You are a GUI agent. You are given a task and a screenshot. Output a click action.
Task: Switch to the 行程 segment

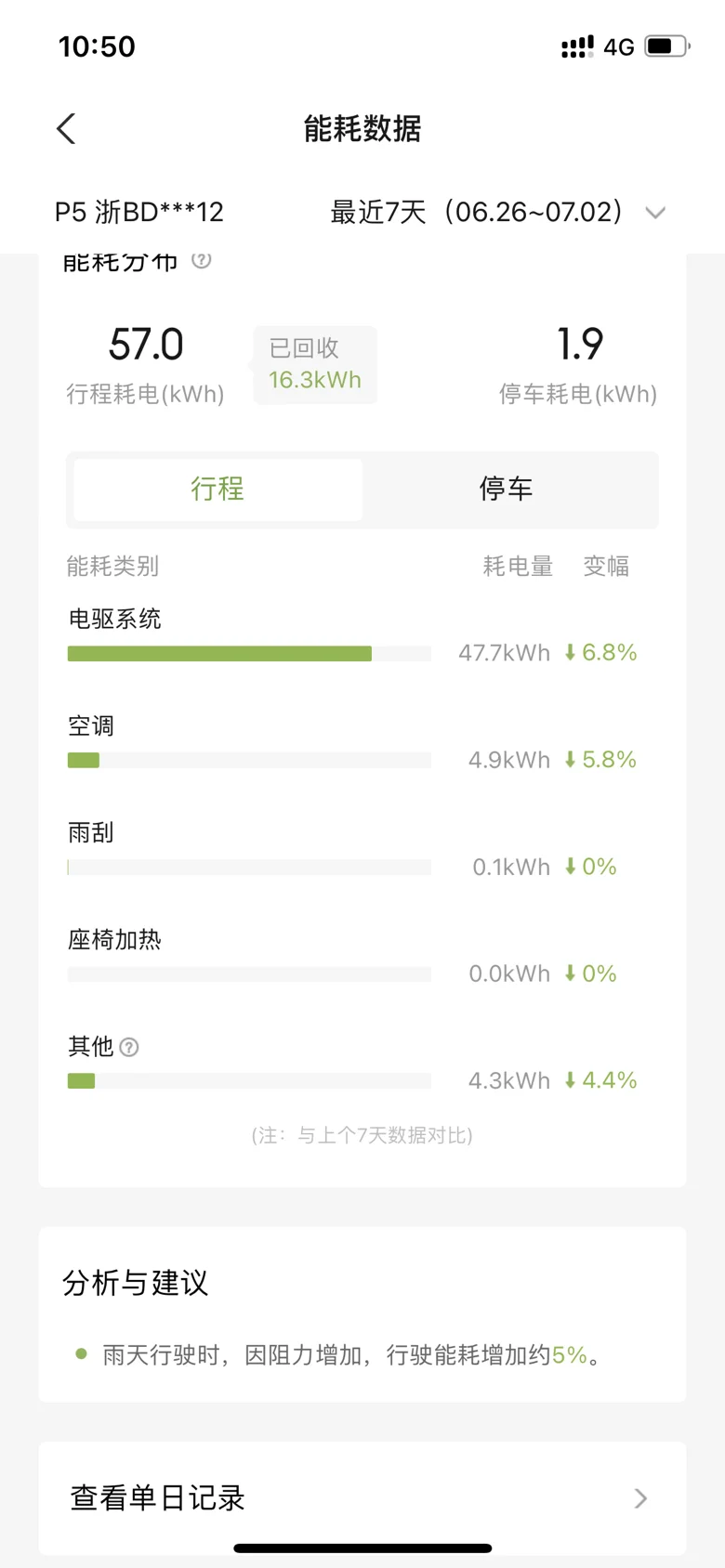(x=217, y=490)
